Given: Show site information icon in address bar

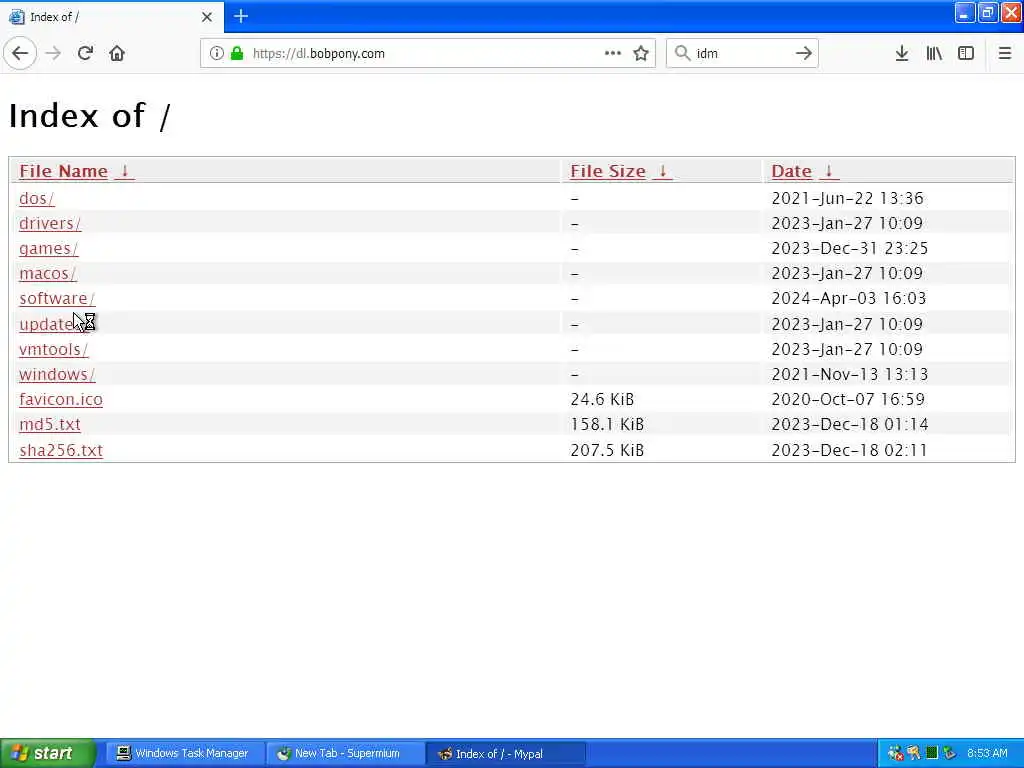Looking at the screenshot, I should pos(217,54).
